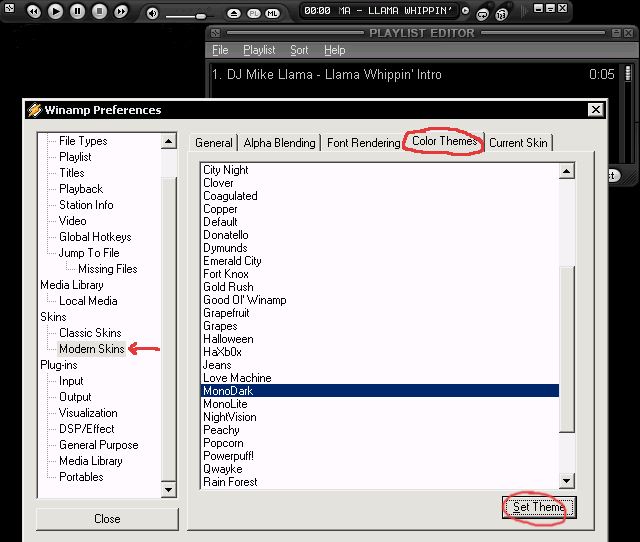Toggle the shuffle button in player

click(x=501, y=15)
